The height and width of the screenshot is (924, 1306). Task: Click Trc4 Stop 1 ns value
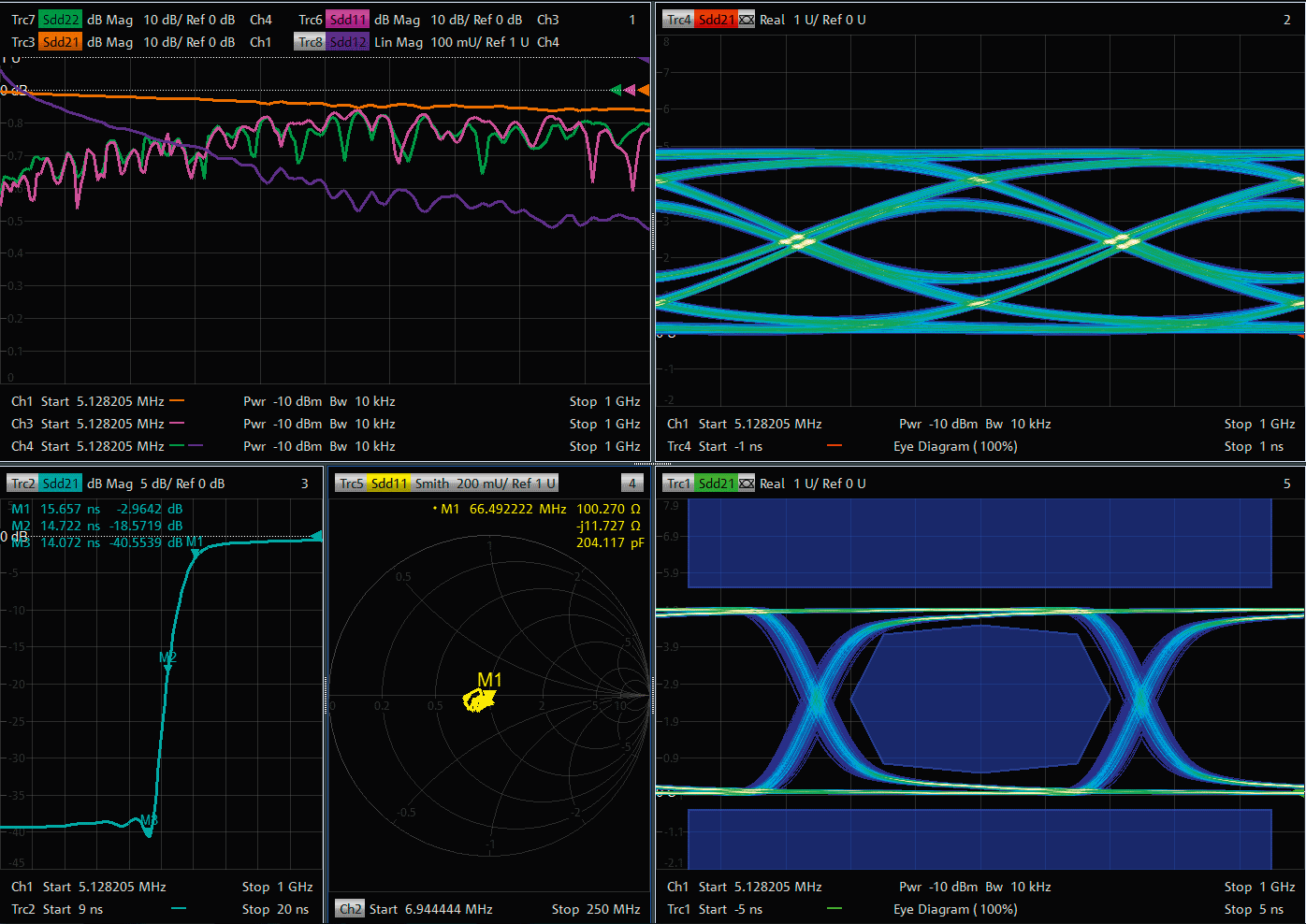(x=1254, y=446)
